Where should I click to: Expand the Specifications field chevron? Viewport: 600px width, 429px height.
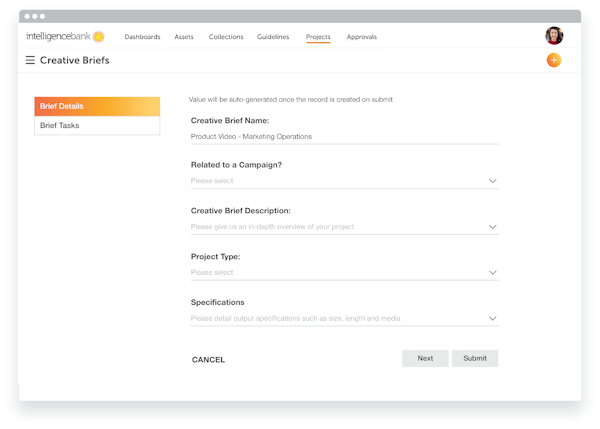coord(492,319)
